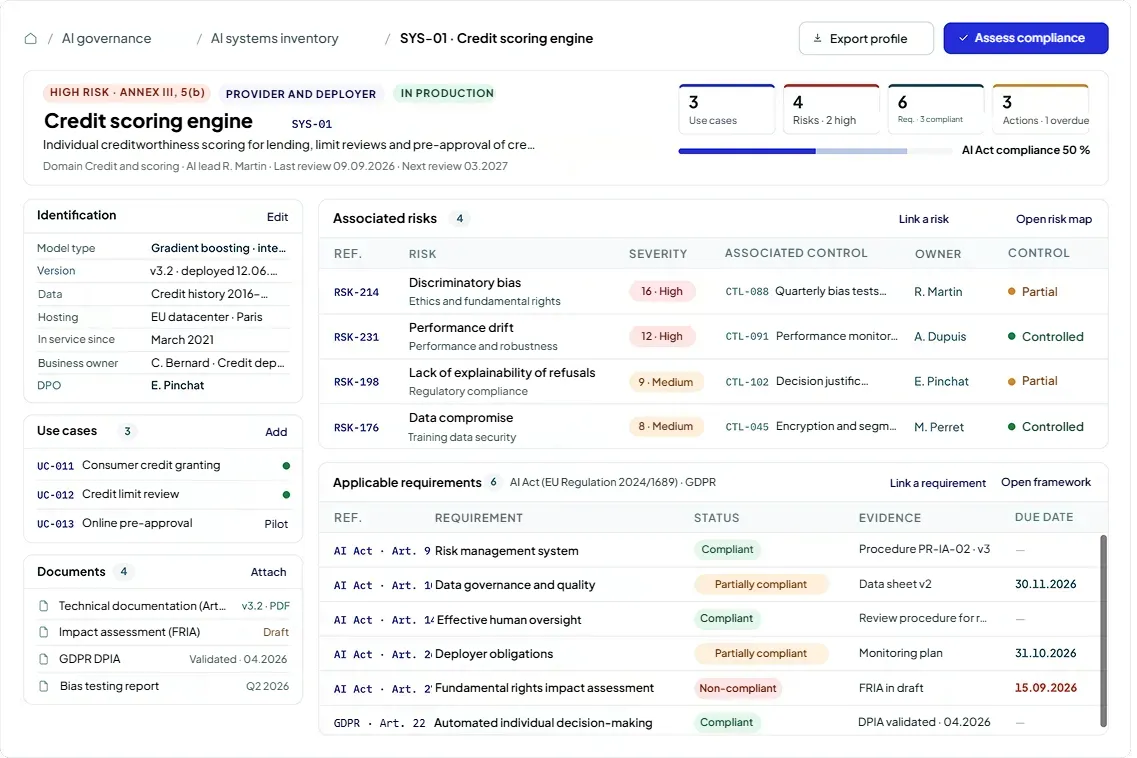This screenshot has height=758, width=1137.
Task: Click the requirements table vertical scrollbar
Action: tap(1103, 630)
